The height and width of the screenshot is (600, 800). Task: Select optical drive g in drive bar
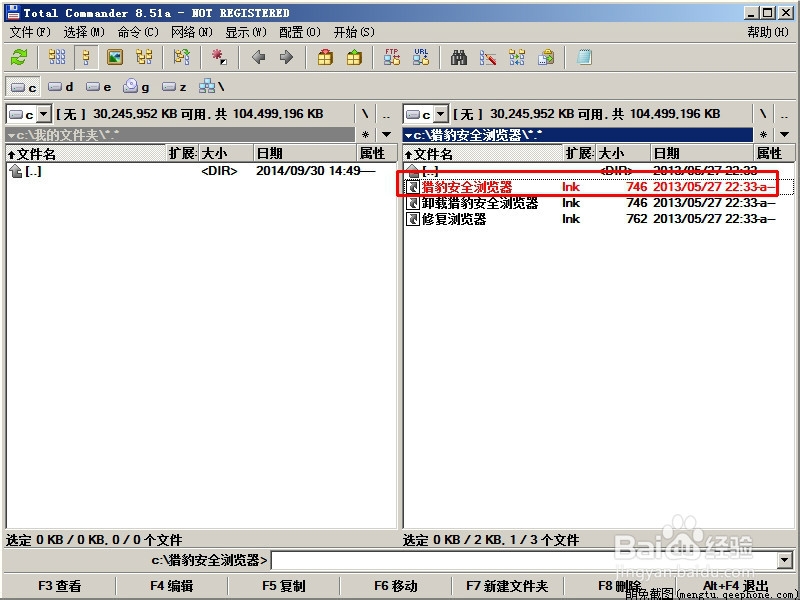[136, 87]
